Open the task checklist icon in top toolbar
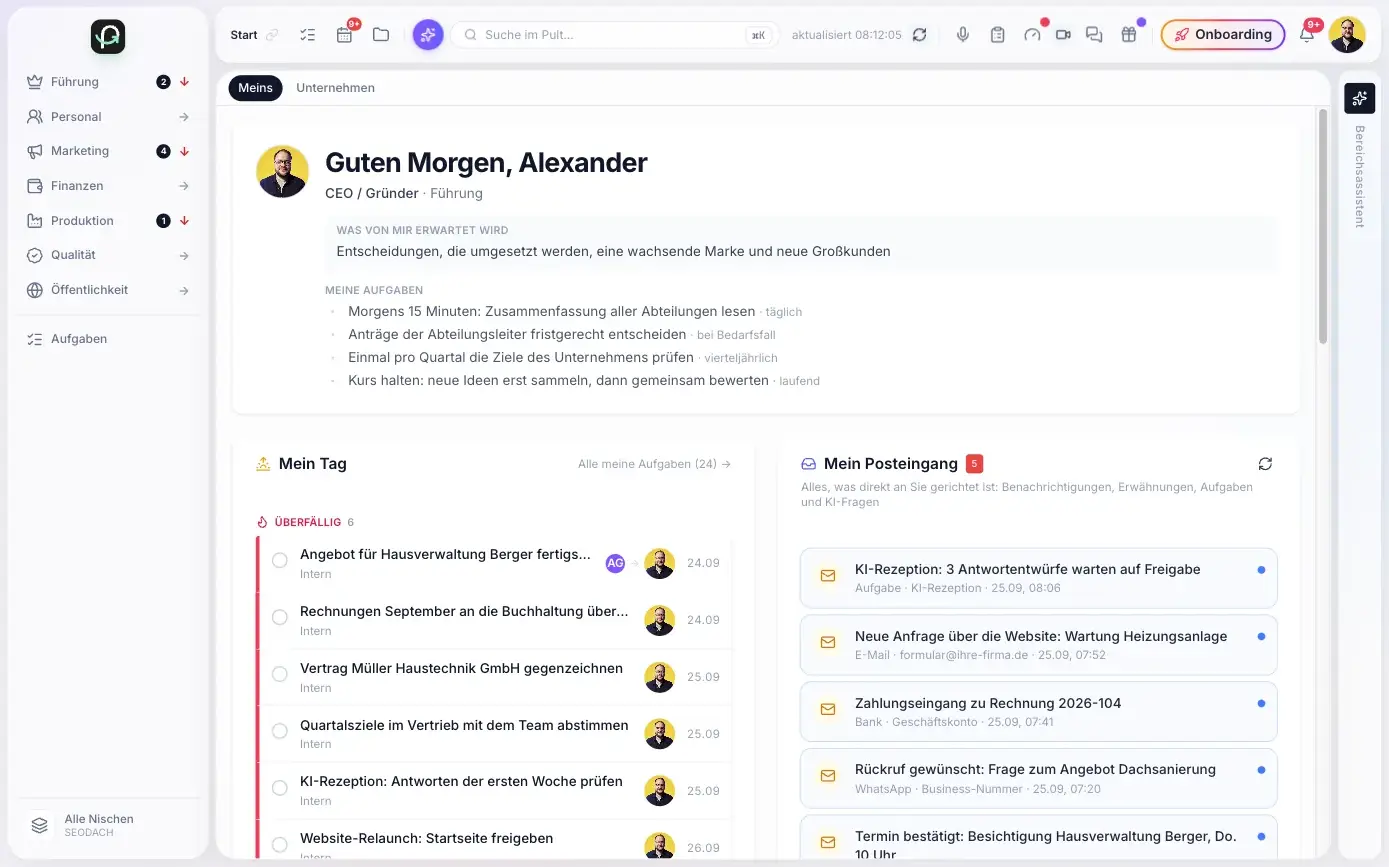This screenshot has width=1389, height=867. pyautogui.click(x=308, y=35)
